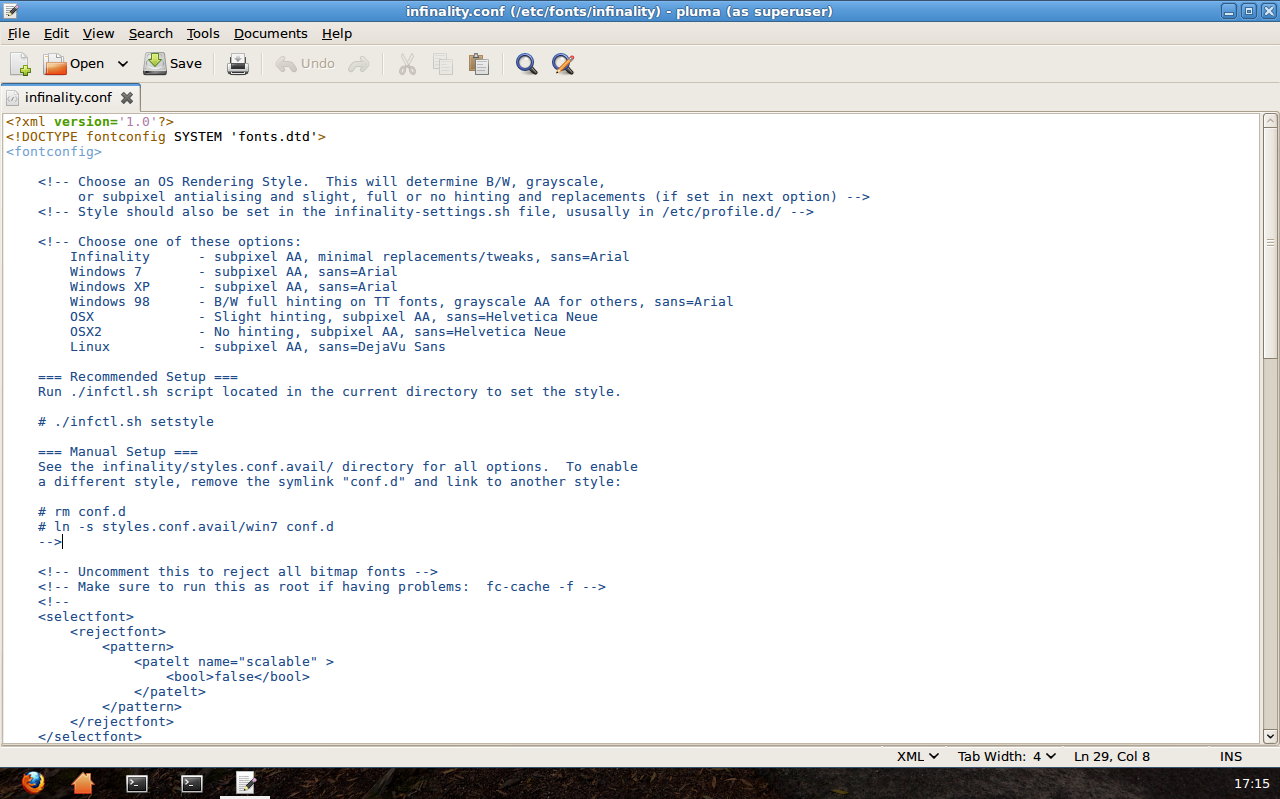Open the home folder taskbar icon
1280x799 pixels.
pos(83,783)
